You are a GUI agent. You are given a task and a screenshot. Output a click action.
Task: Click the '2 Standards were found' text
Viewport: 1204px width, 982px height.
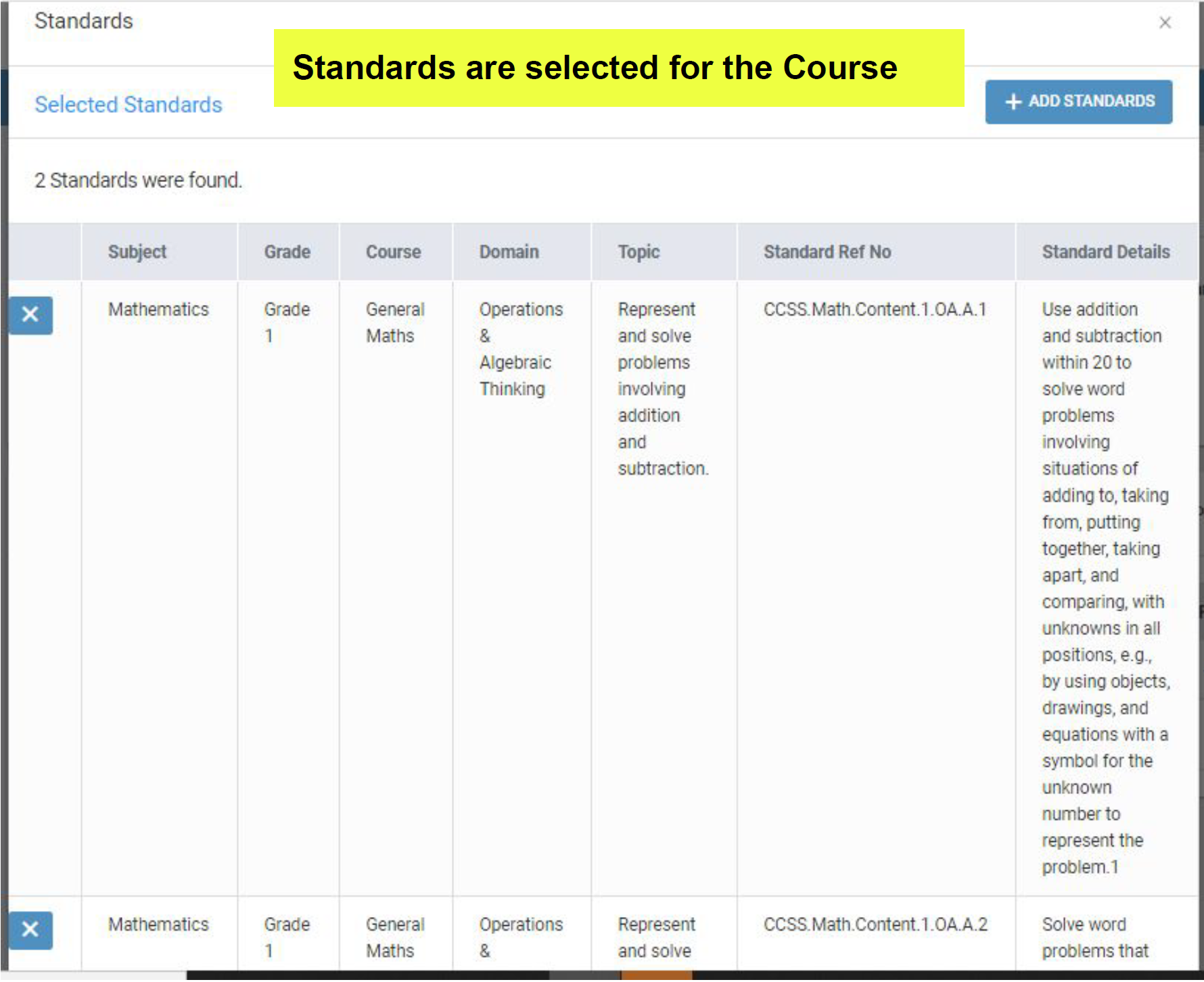click(139, 181)
